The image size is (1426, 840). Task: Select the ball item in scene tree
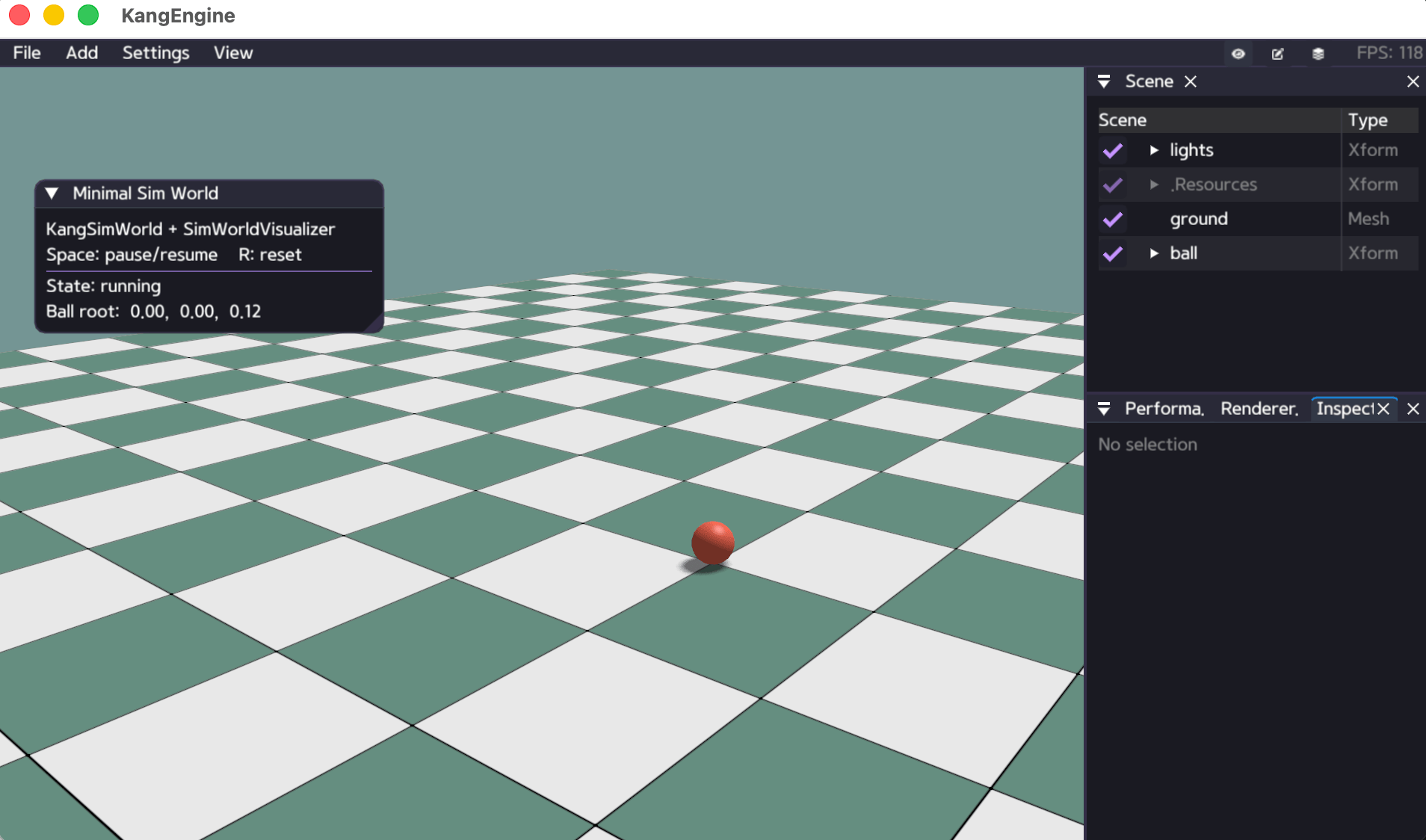tap(1184, 253)
